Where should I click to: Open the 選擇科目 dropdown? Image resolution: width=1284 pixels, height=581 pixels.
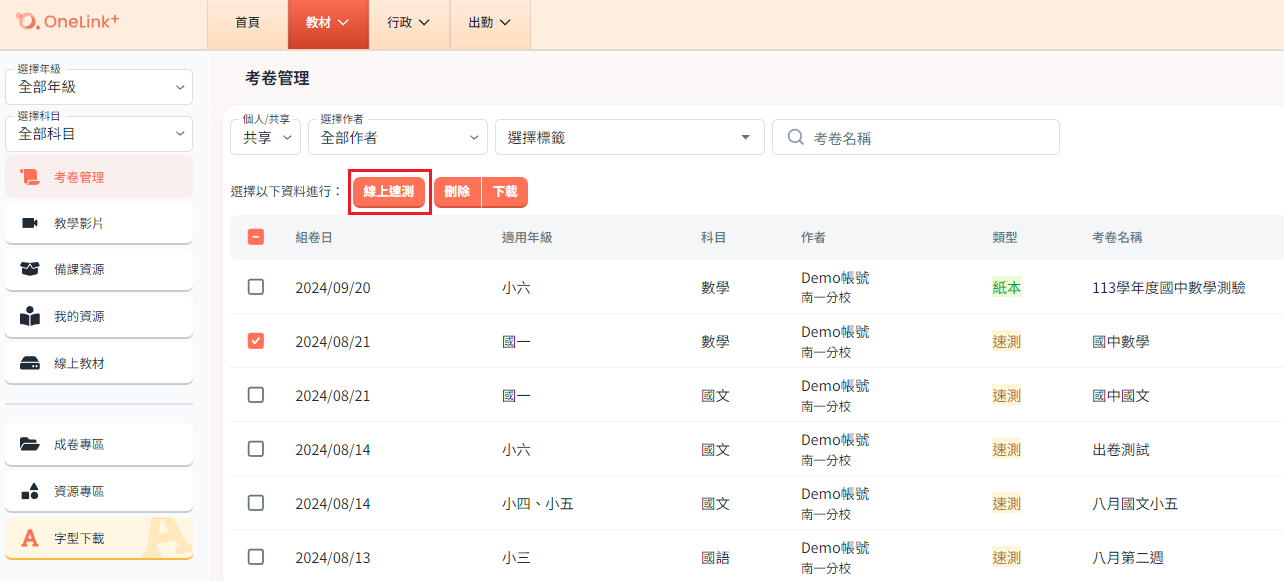99,132
